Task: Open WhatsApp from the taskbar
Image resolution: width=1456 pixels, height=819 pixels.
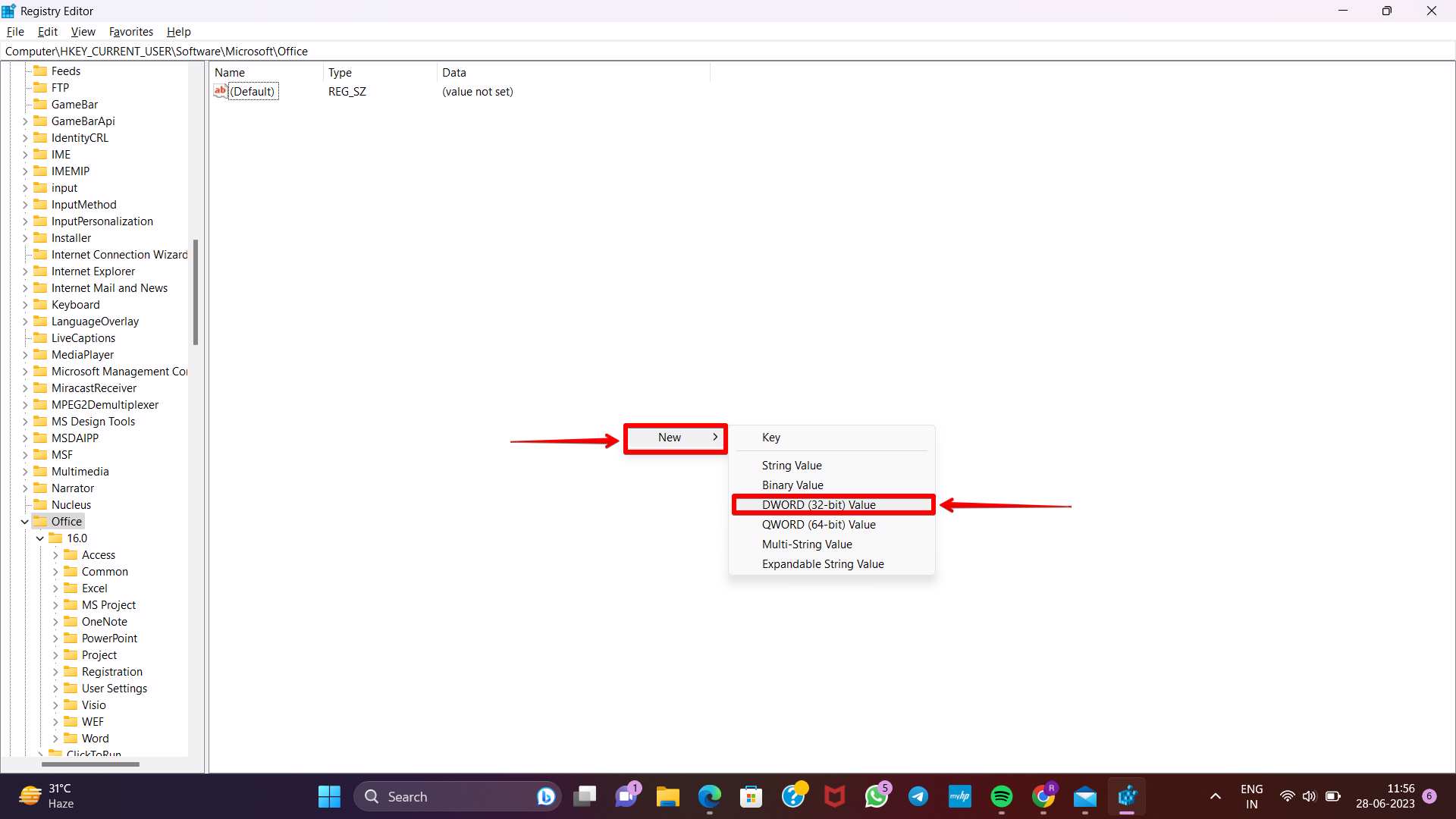Action: coord(876,796)
